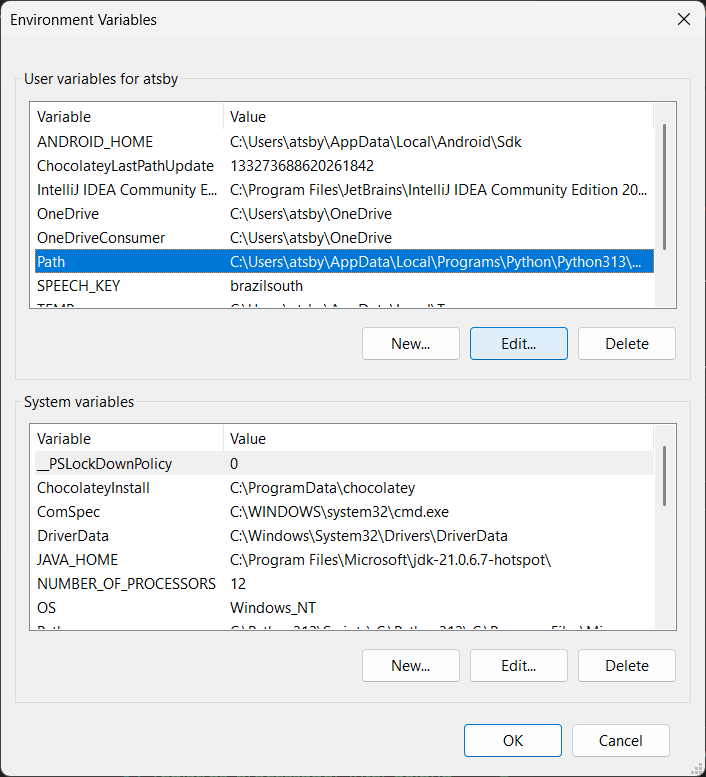706x777 pixels.
Task: Select the ANDROID_HOME user variable row
Action: 95,142
